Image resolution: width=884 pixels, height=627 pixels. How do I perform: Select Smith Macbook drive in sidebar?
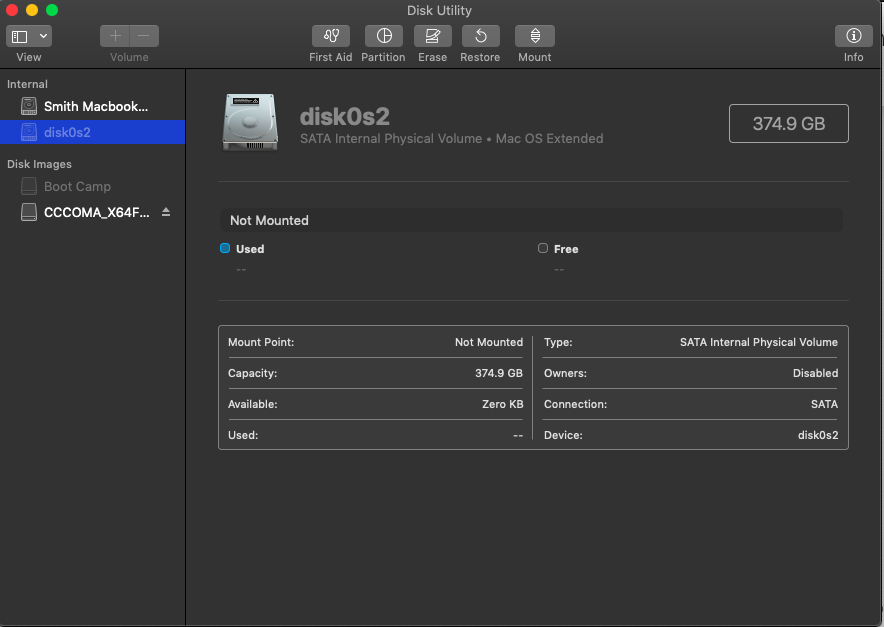pyautogui.click(x=95, y=106)
